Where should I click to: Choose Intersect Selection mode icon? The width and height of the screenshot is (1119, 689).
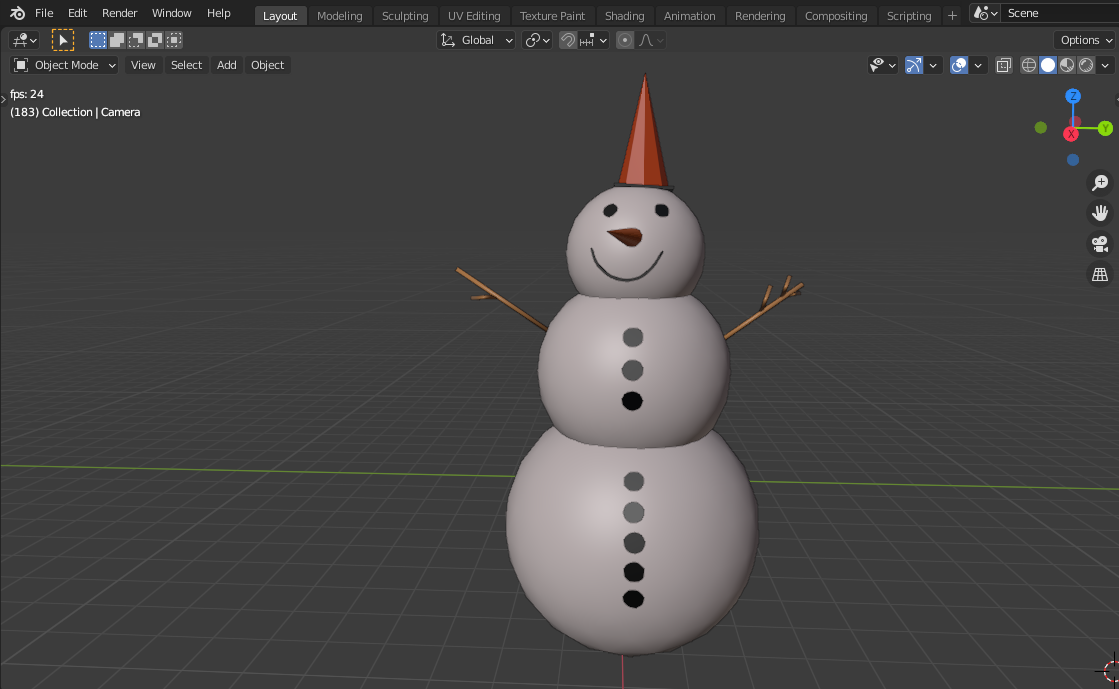click(x=174, y=40)
